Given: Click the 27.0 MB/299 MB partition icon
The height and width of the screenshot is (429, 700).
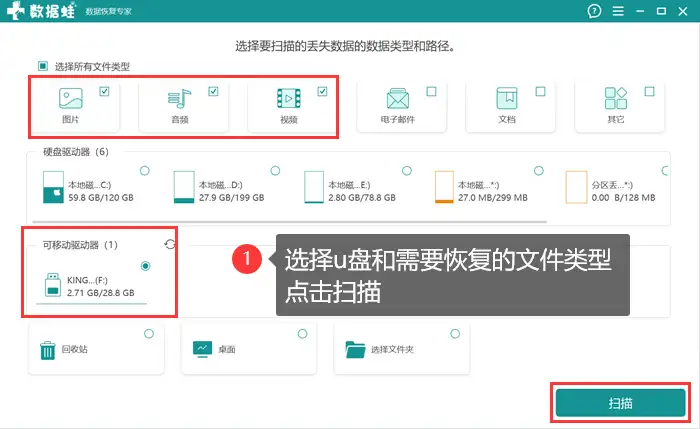Looking at the screenshot, I should tap(444, 187).
